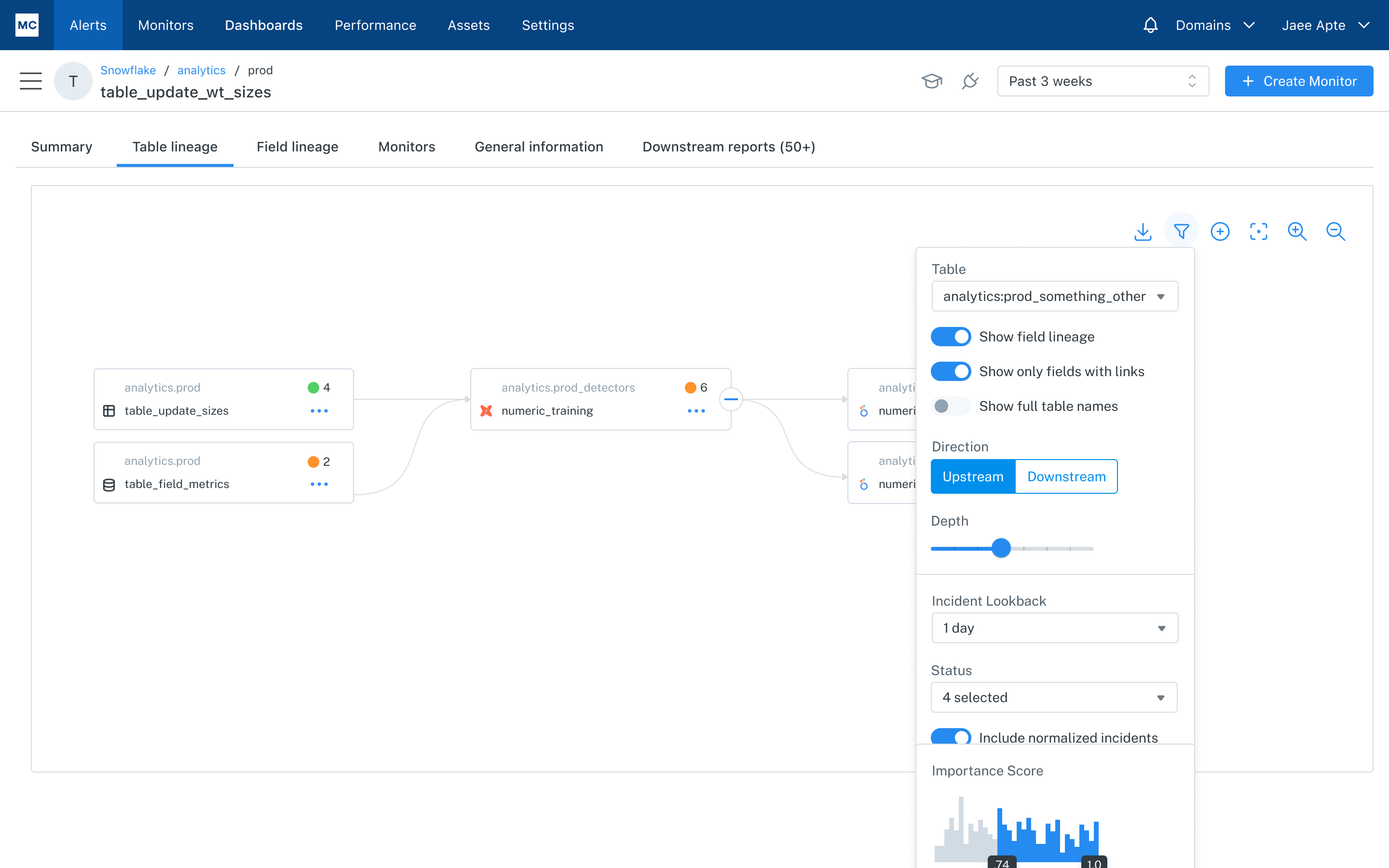Open the notifications bell
The image size is (1389, 868).
(x=1150, y=25)
